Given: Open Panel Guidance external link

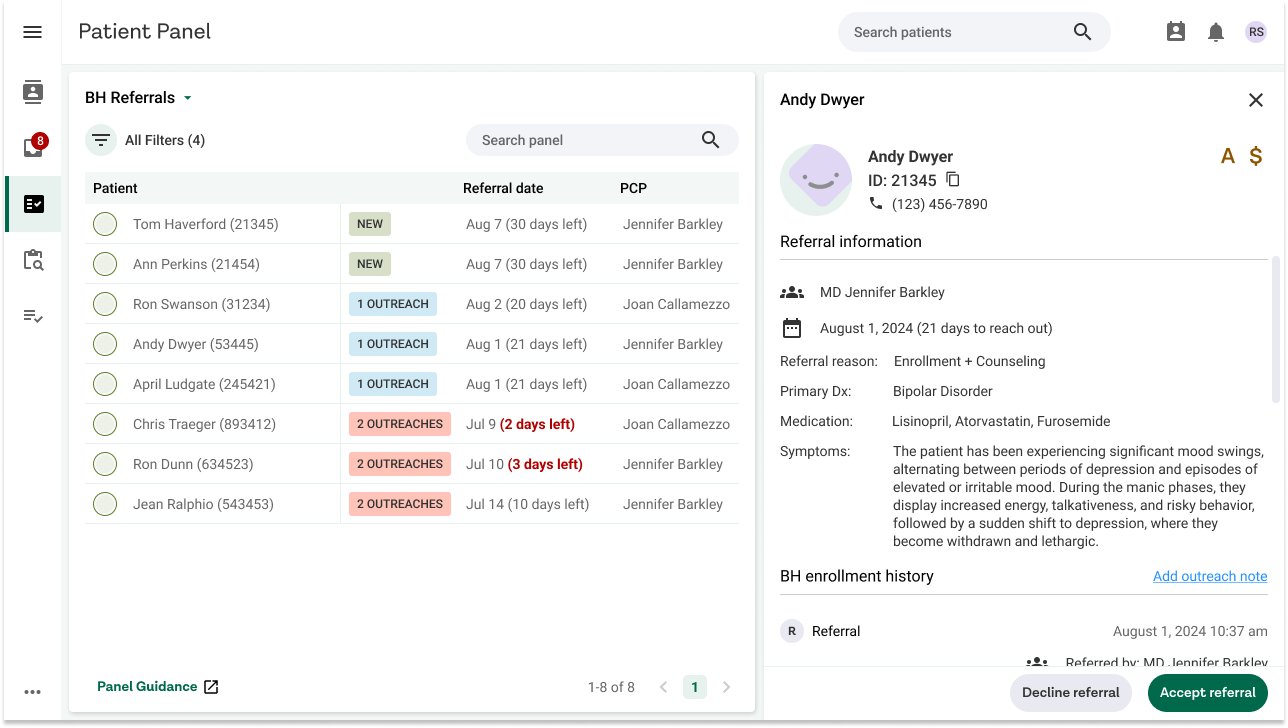Looking at the screenshot, I should (x=158, y=687).
